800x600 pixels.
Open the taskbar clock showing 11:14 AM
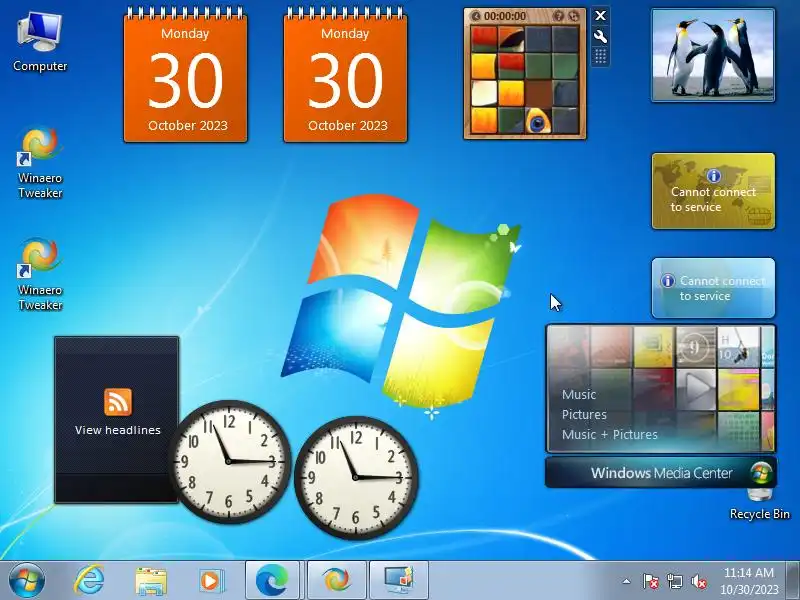tap(749, 581)
